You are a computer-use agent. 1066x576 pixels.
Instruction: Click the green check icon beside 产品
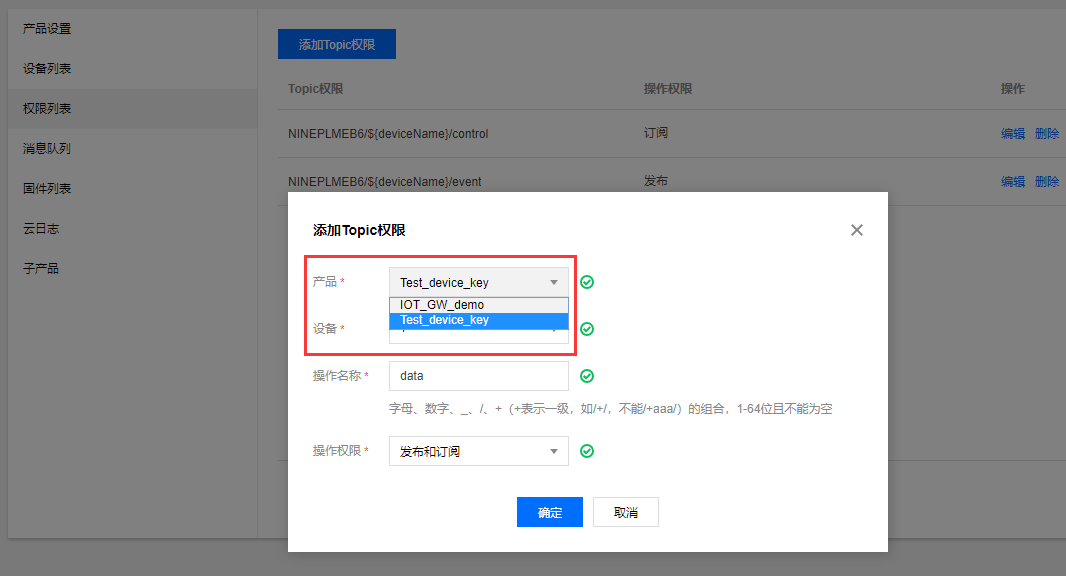pos(587,282)
